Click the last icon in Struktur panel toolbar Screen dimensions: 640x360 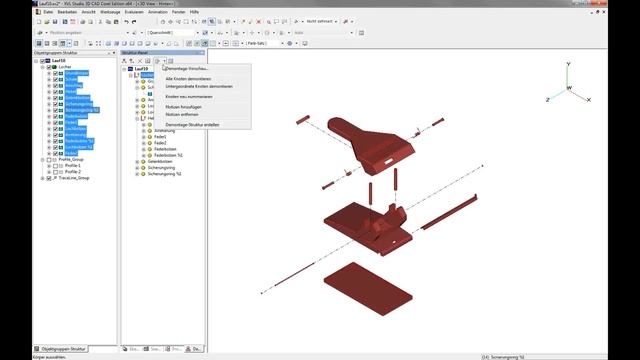click(x=171, y=61)
